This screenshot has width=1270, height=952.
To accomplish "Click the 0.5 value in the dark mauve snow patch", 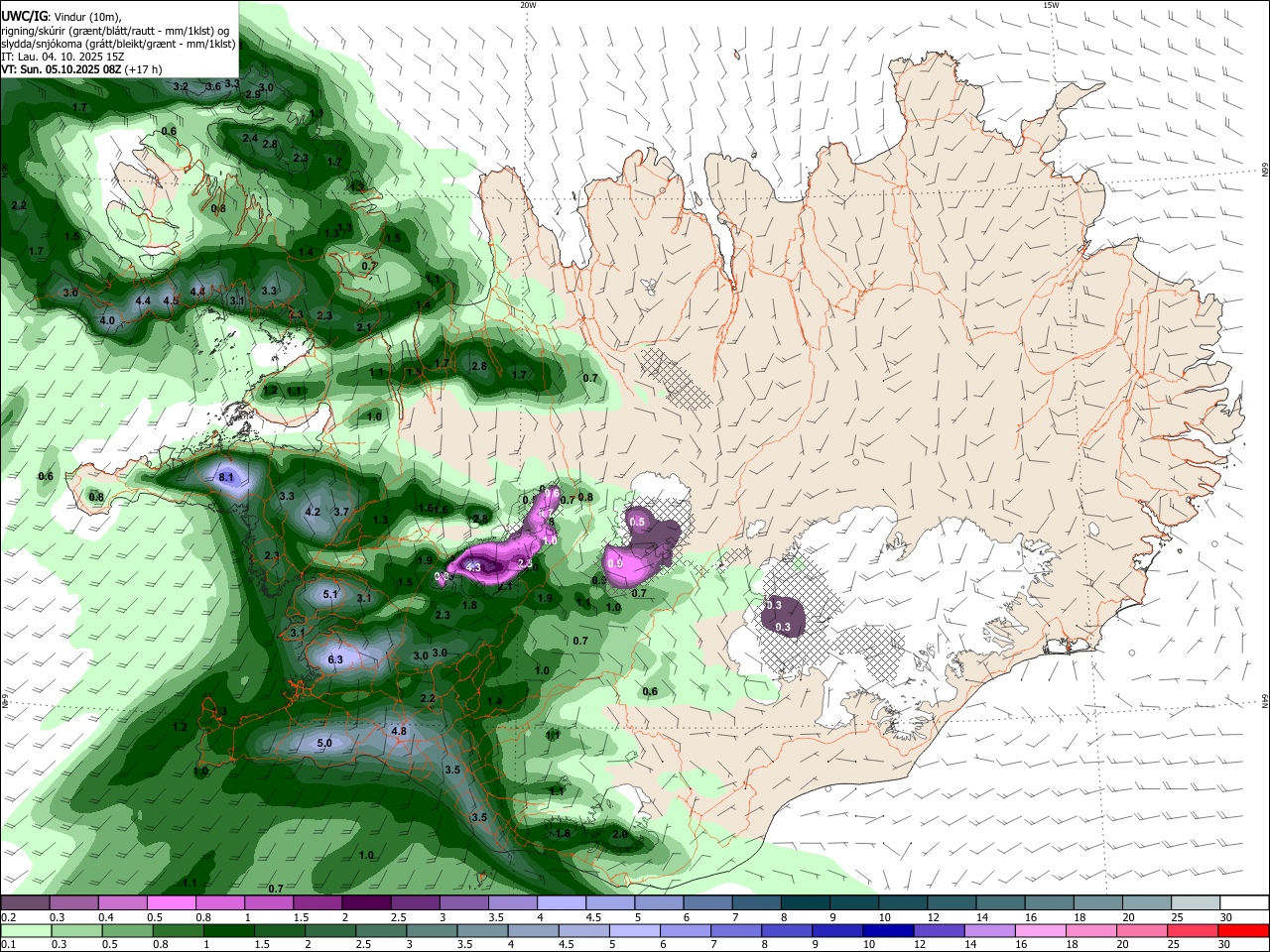I will point(637,522).
